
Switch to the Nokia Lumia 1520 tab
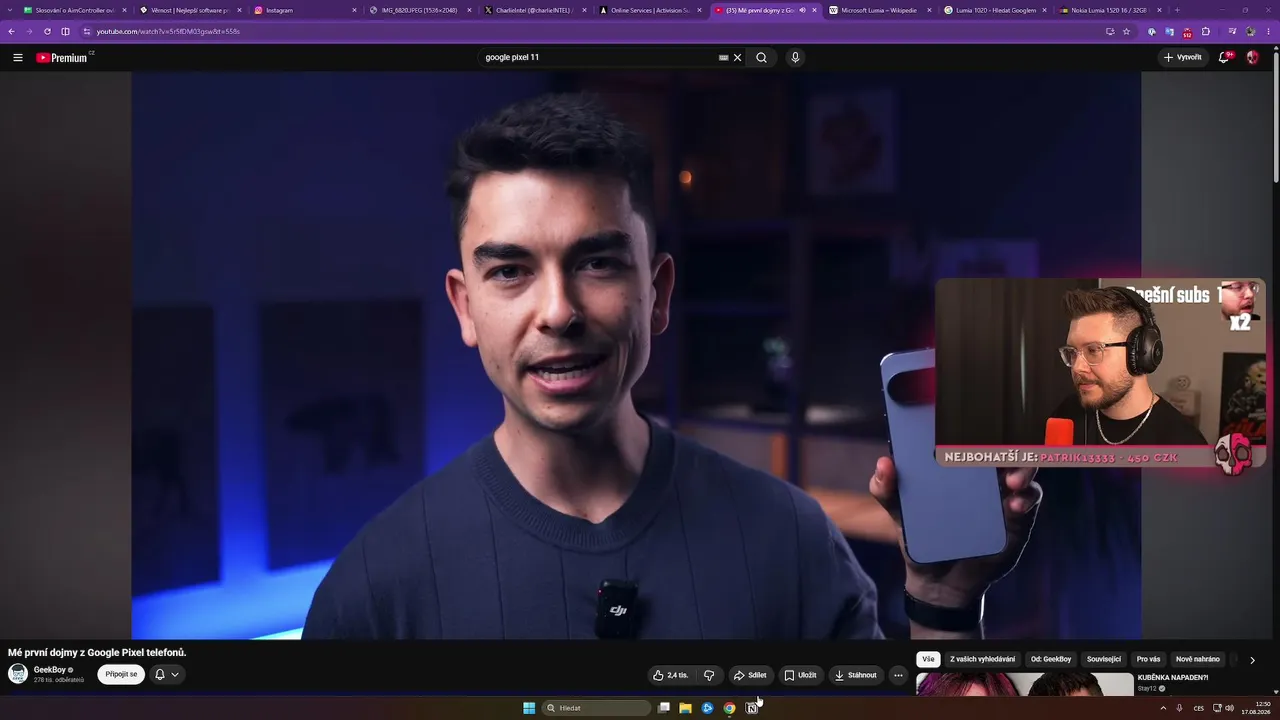point(1111,10)
